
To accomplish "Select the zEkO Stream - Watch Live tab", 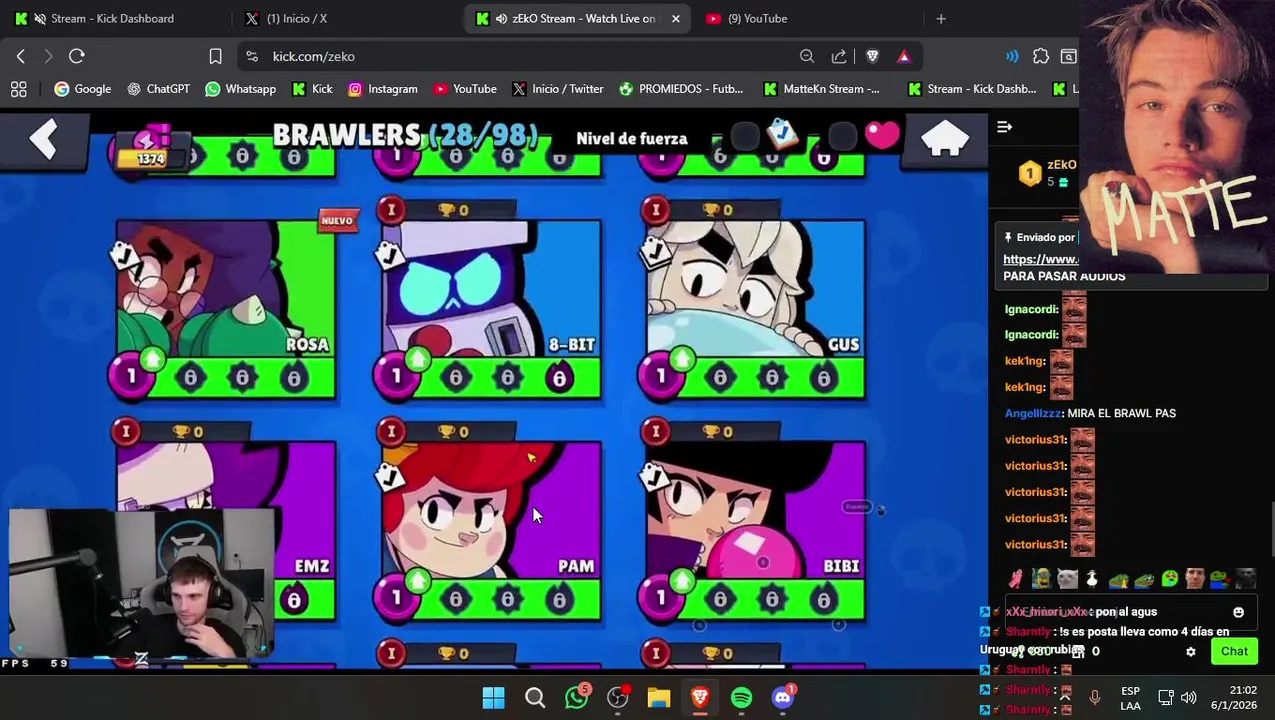I will 575,18.
